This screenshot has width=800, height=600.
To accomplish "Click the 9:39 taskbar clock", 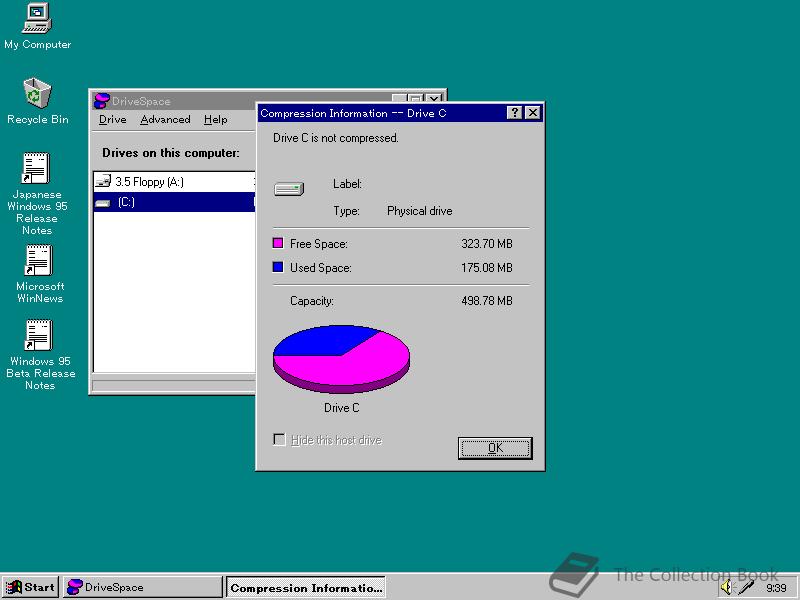I will 776,588.
